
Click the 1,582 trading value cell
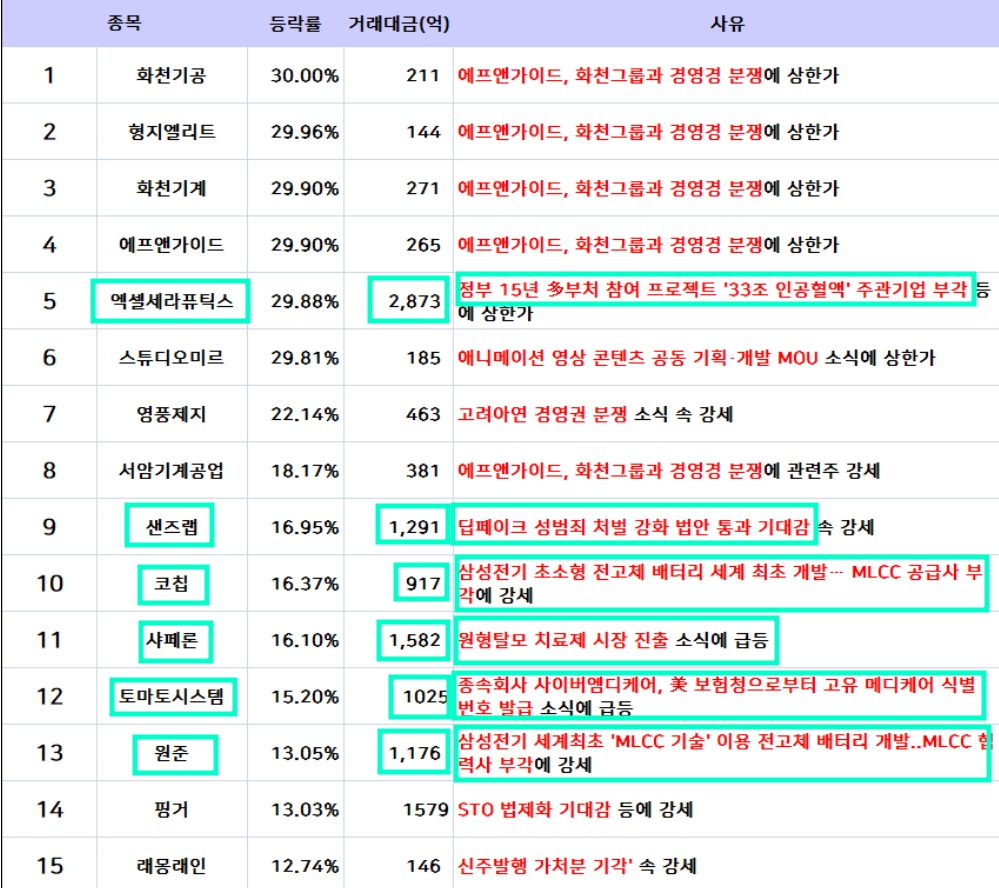[x=413, y=640]
